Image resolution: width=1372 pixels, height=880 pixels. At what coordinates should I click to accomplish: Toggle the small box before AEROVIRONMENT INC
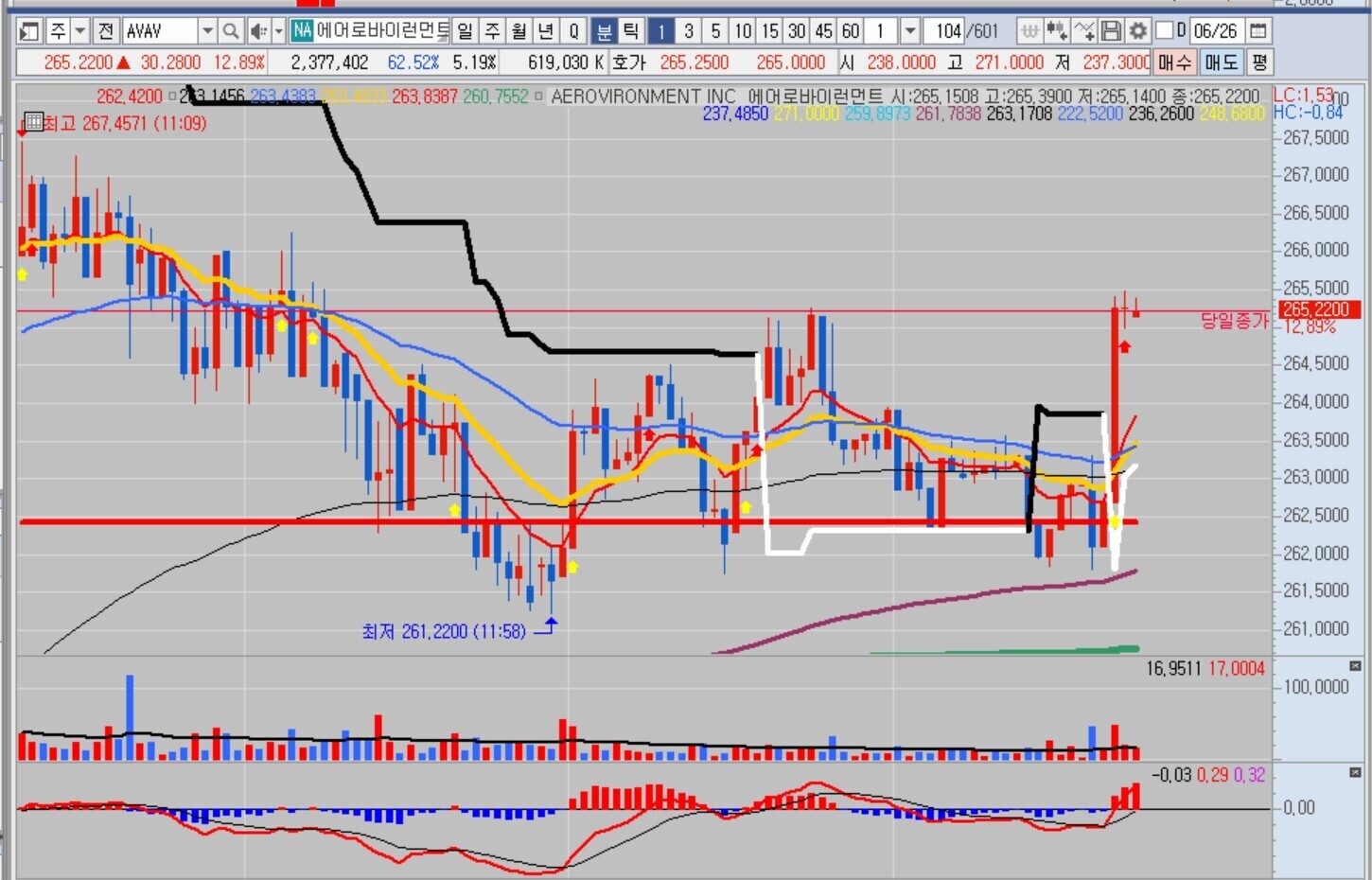(x=538, y=97)
